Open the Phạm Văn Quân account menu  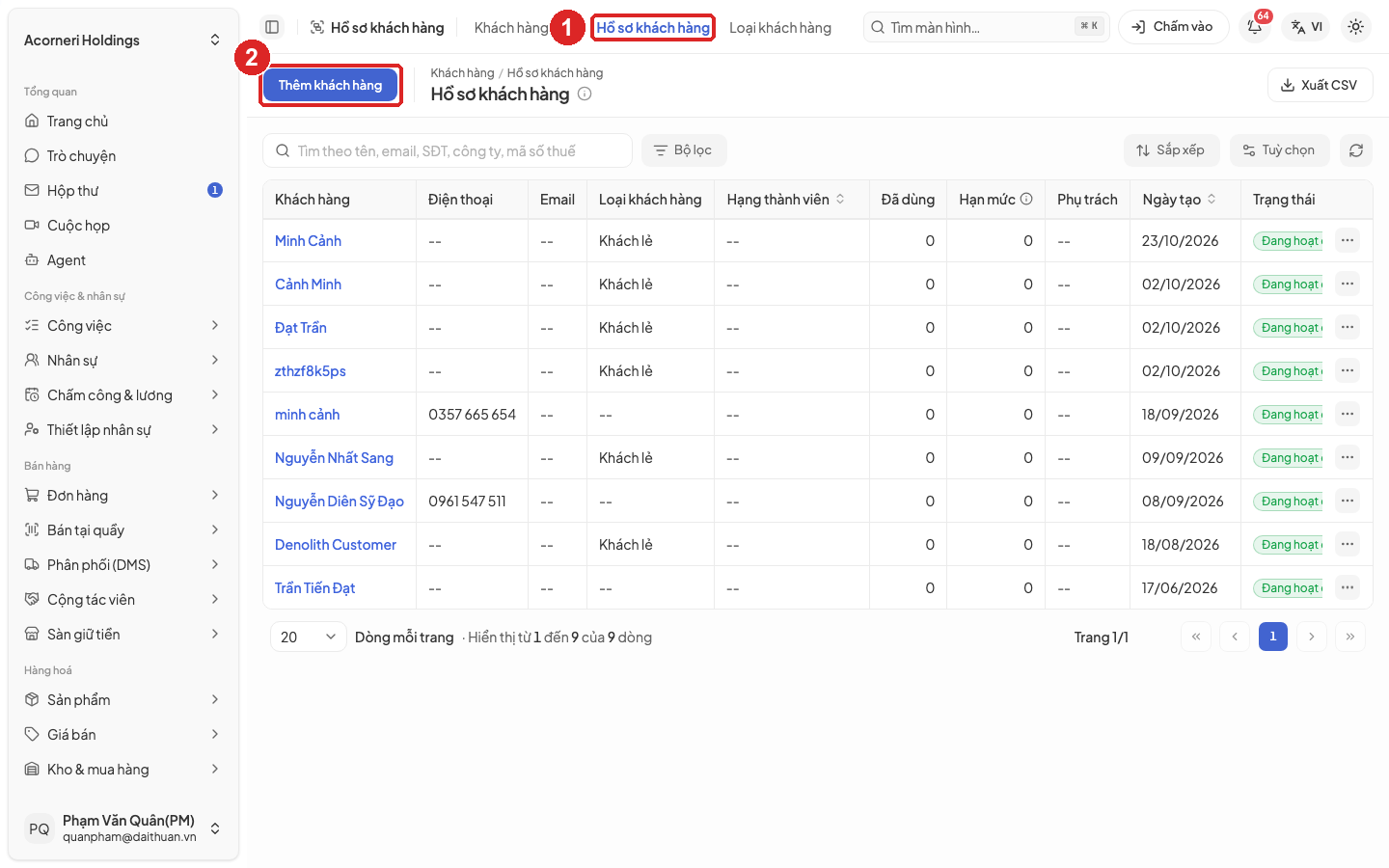[123, 828]
